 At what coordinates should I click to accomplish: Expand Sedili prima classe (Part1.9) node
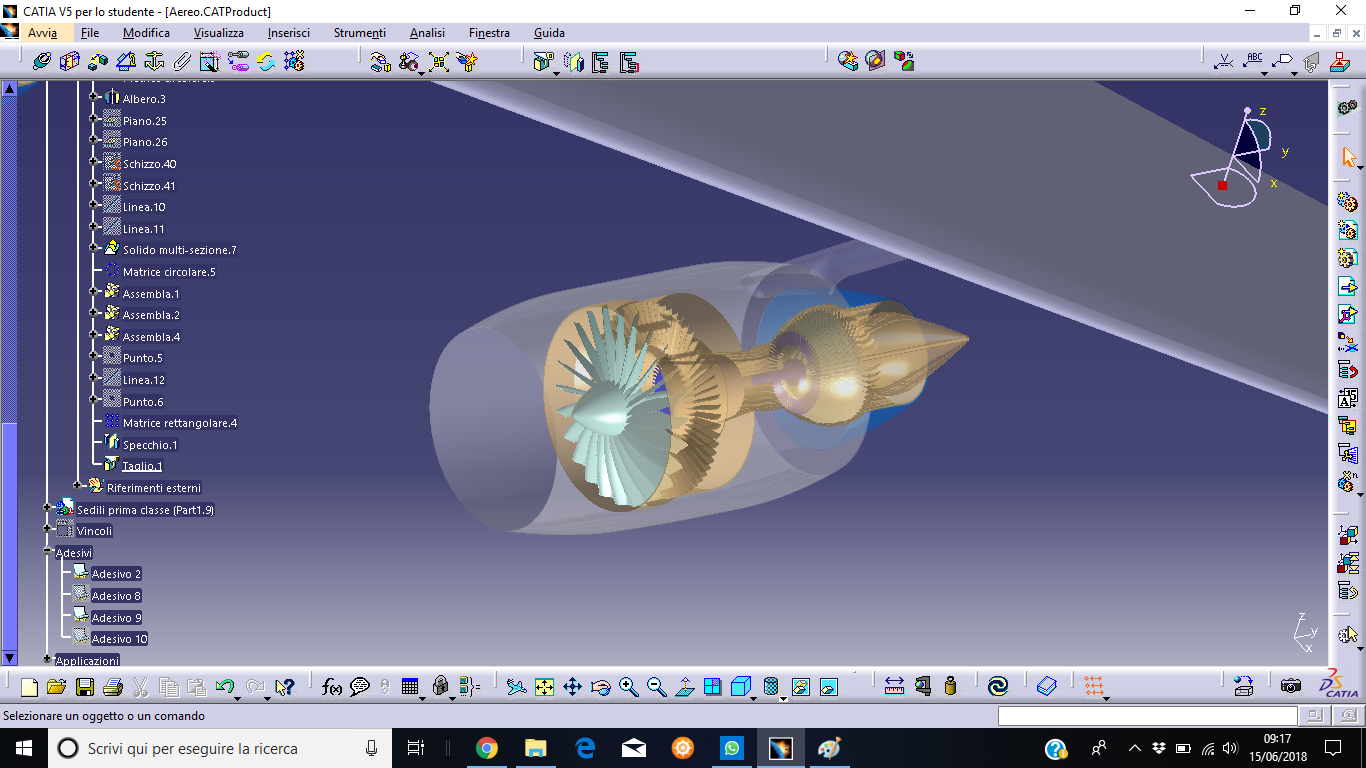(47, 508)
